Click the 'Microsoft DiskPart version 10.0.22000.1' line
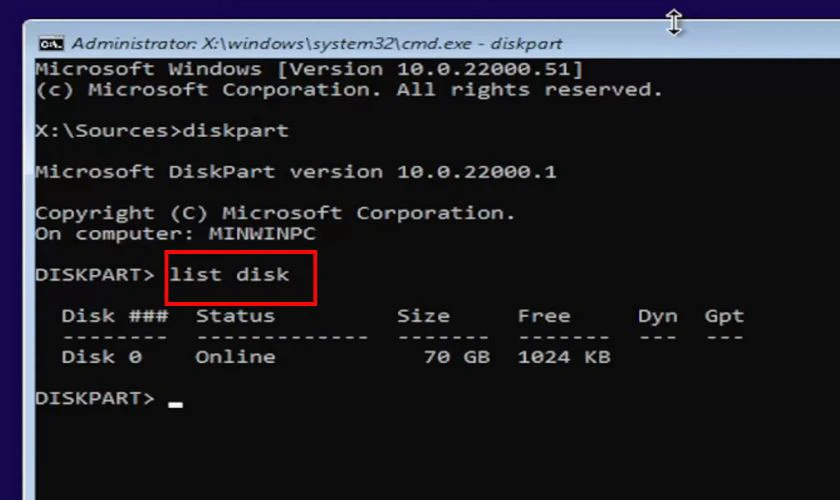The image size is (840, 500). point(296,172)
